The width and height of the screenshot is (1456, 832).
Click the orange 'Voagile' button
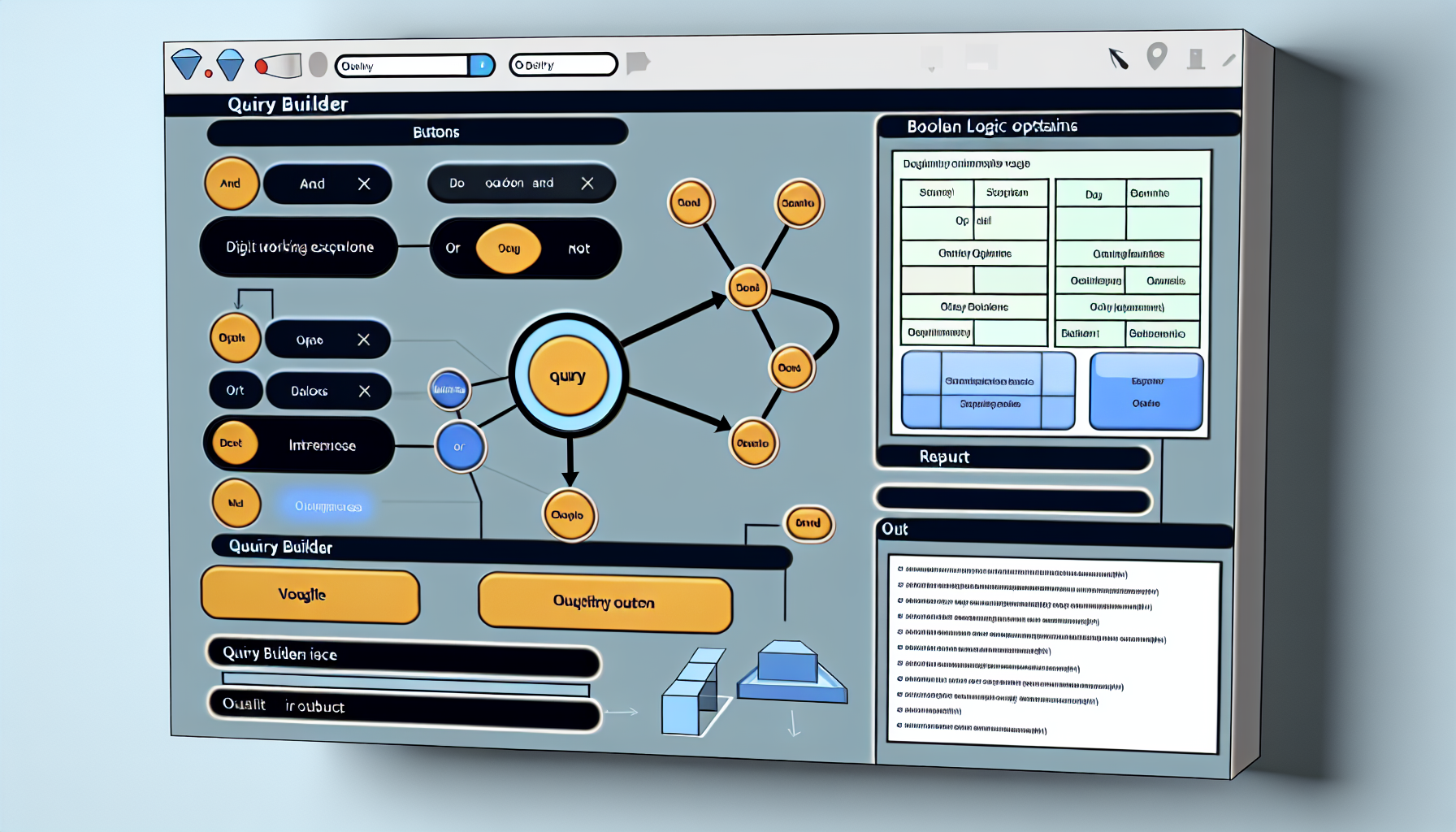click(x=310, y=595)
